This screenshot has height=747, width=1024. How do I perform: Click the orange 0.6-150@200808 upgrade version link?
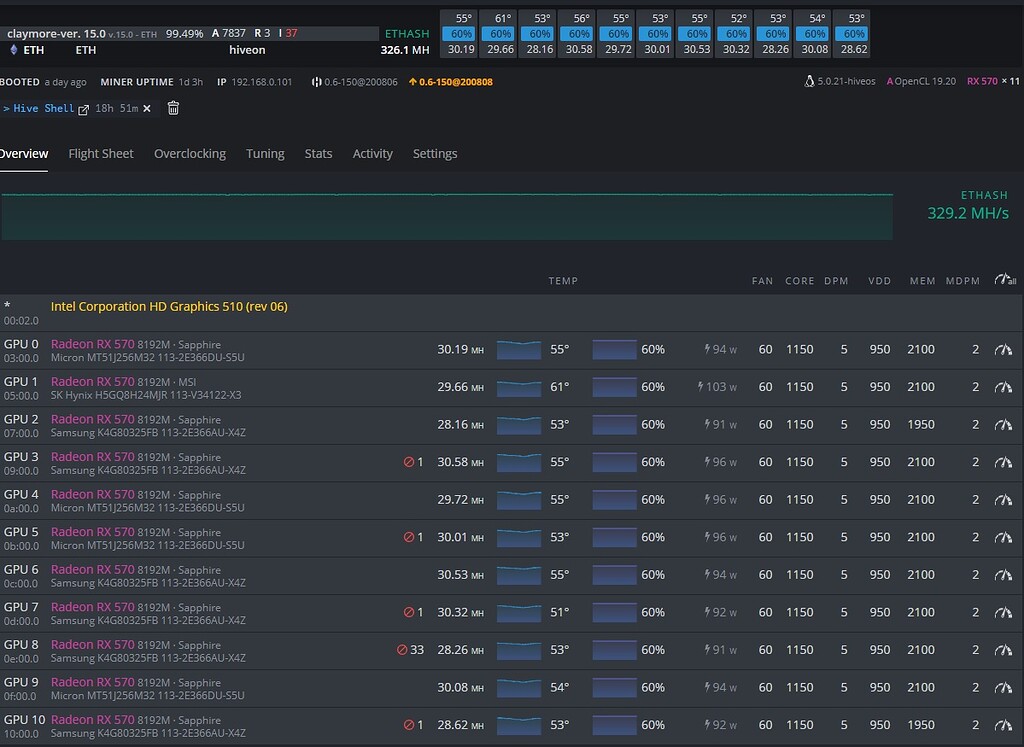point(450,82)
